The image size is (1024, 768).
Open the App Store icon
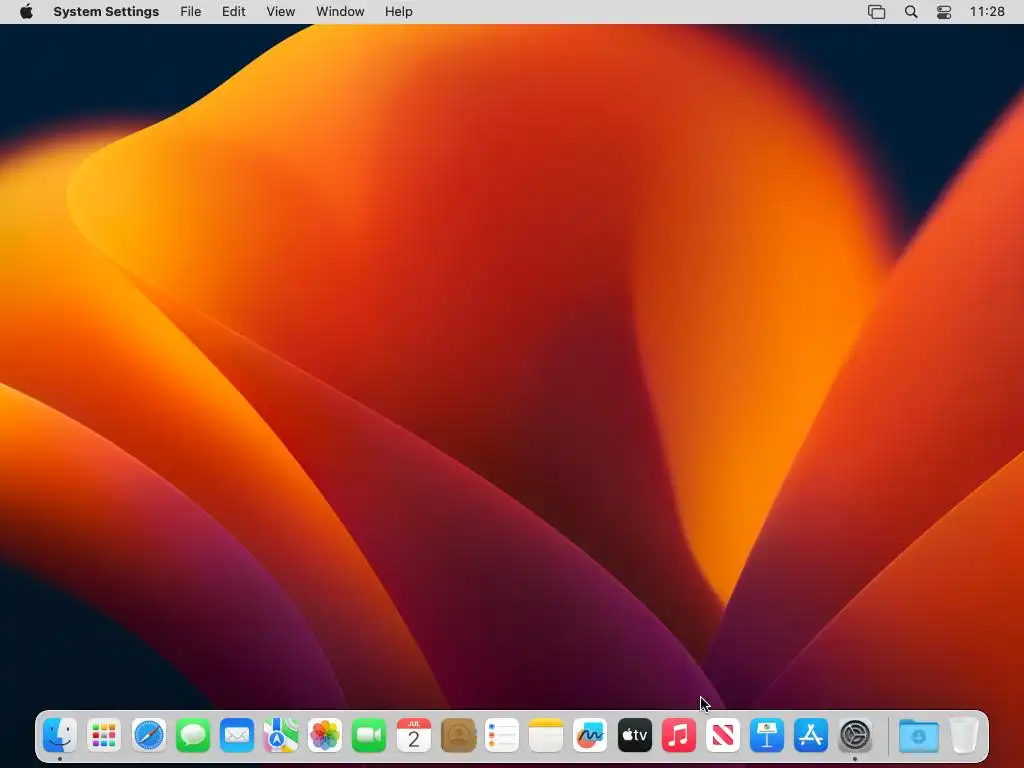[810, 735]
